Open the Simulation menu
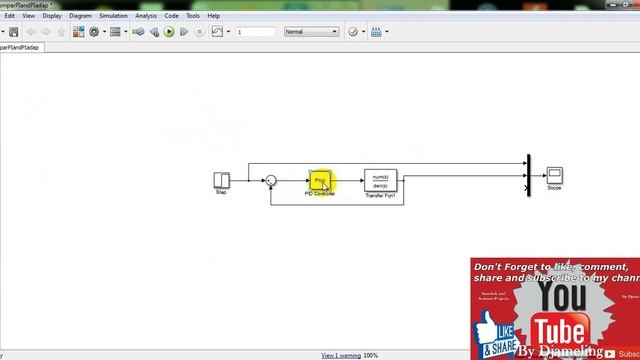640x360 pixels. point(113,16)
